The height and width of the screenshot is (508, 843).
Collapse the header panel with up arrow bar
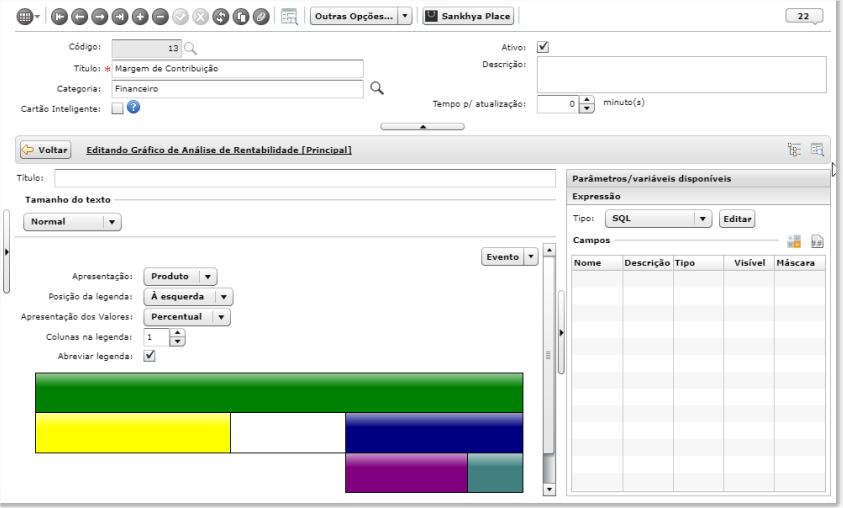pyautogui.click(x=423, y=127)
